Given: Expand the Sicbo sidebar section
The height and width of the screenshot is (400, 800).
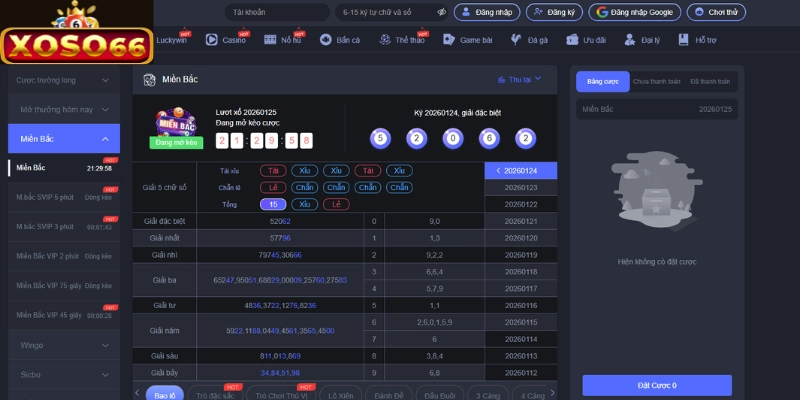Looking at the screenshot, I should click(x=64, y=374).
